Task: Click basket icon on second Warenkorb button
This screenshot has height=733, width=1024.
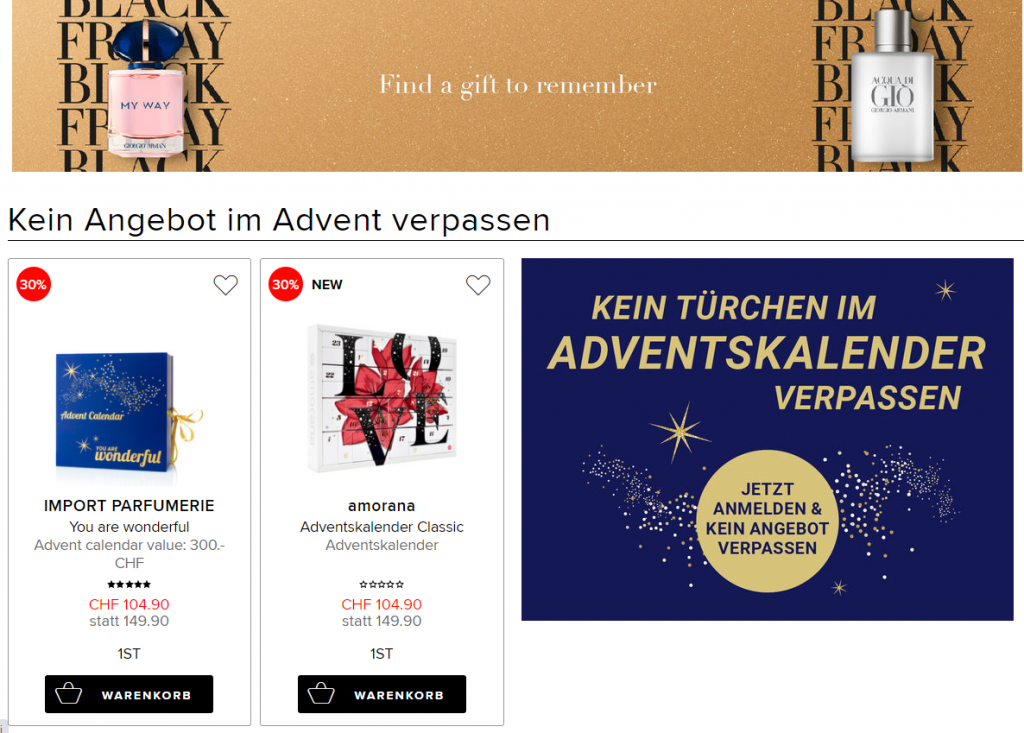Action: (x=321, y=694)
